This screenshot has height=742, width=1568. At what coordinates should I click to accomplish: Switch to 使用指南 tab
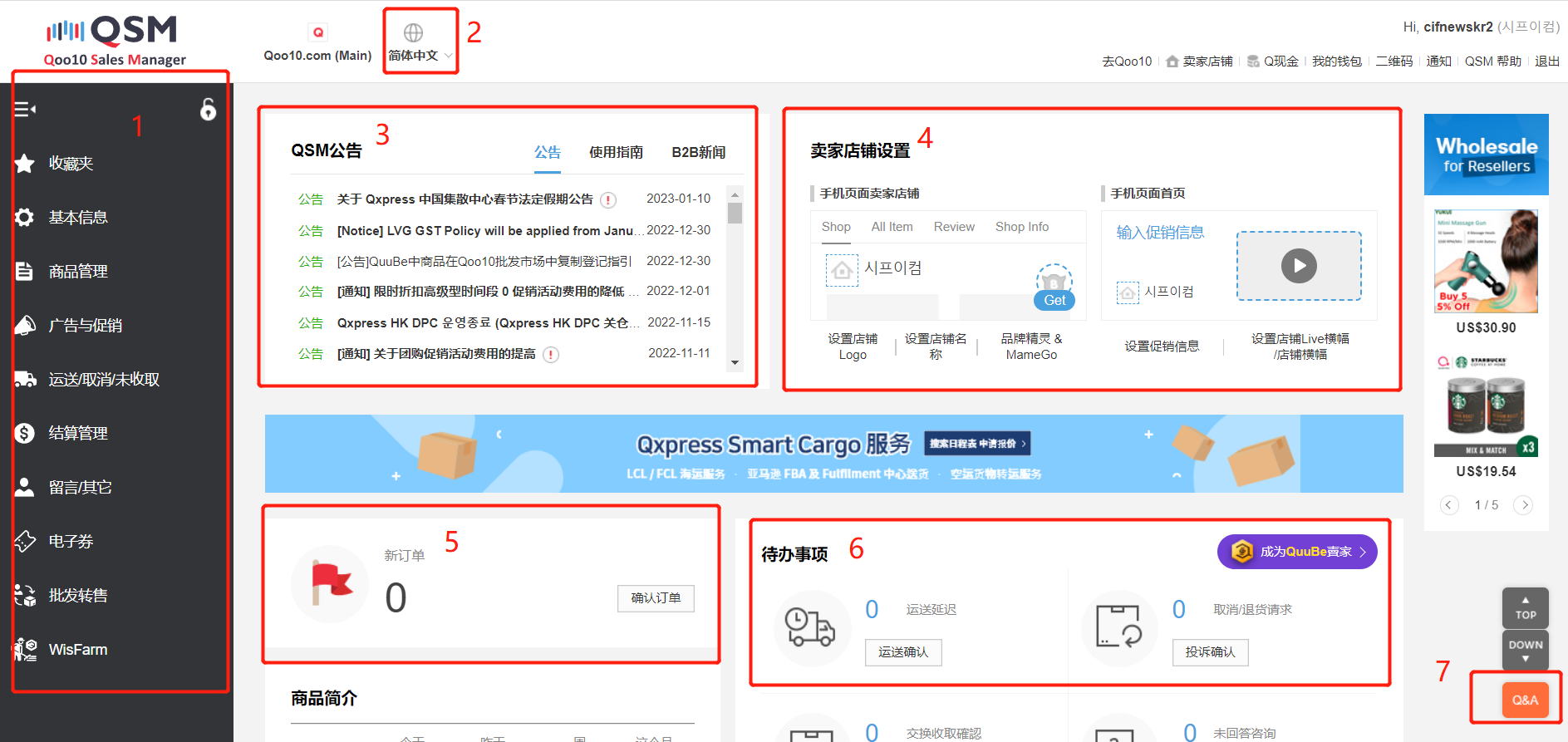point(616,153)
